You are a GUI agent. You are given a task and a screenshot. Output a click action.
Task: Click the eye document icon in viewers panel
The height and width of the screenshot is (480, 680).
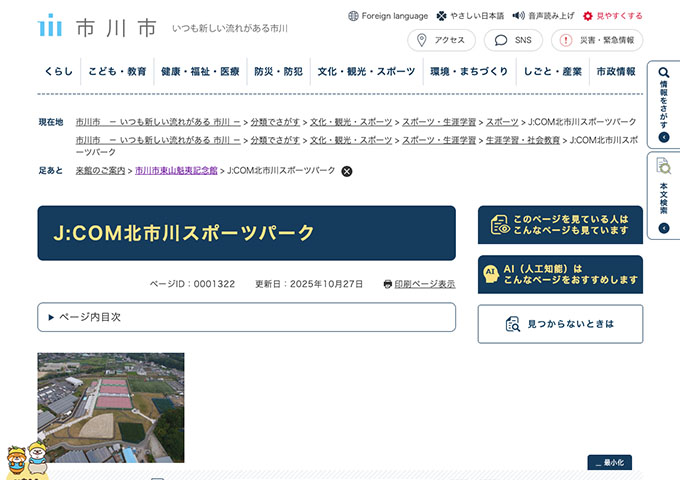(x=500, y=225)
